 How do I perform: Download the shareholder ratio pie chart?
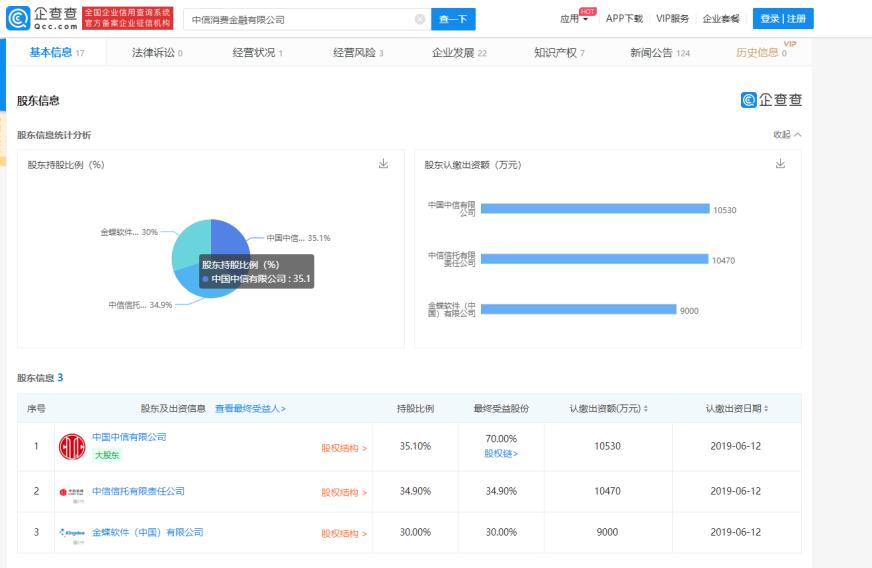pos(383,164)
